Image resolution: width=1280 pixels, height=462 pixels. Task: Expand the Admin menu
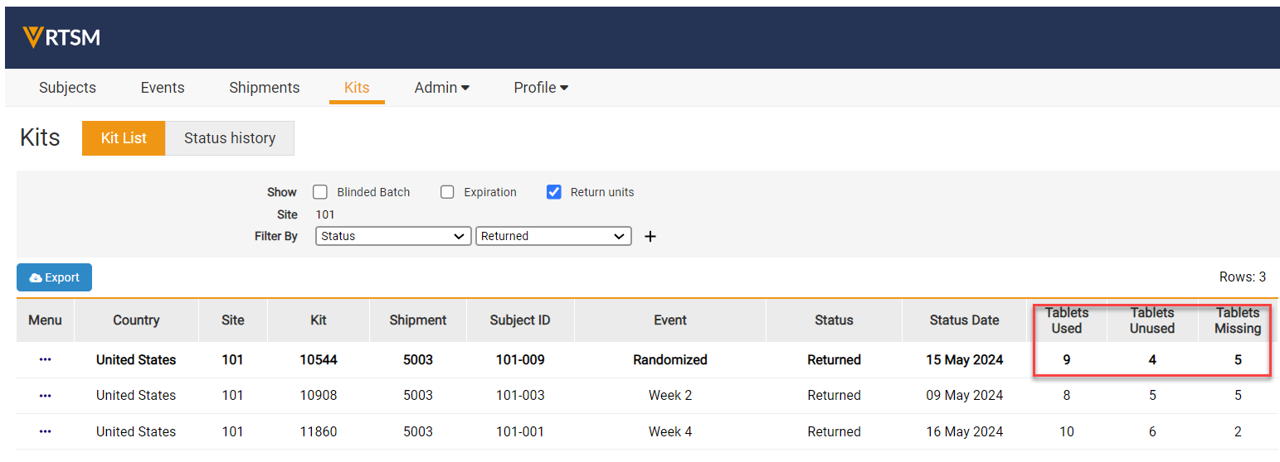(x=442, y=88)
